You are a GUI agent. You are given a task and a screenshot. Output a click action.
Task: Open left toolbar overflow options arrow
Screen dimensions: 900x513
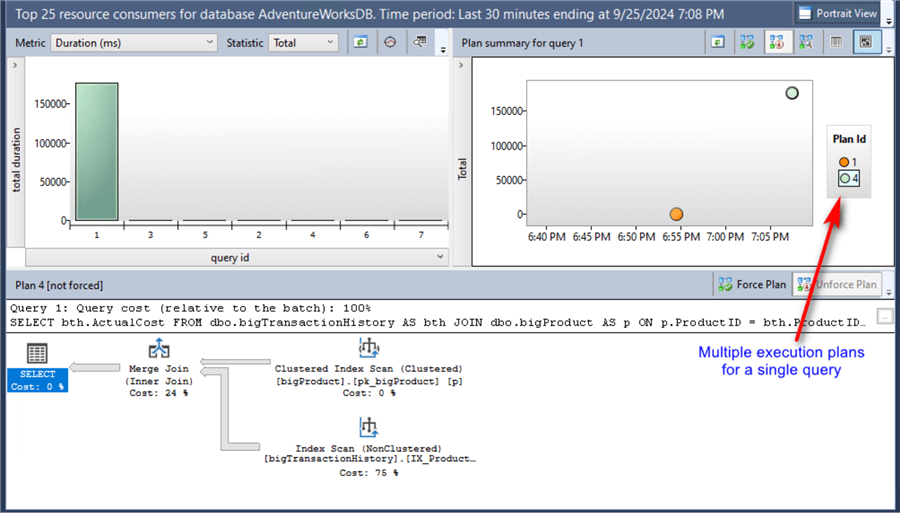pyautogui.click(x=443, y=50)
